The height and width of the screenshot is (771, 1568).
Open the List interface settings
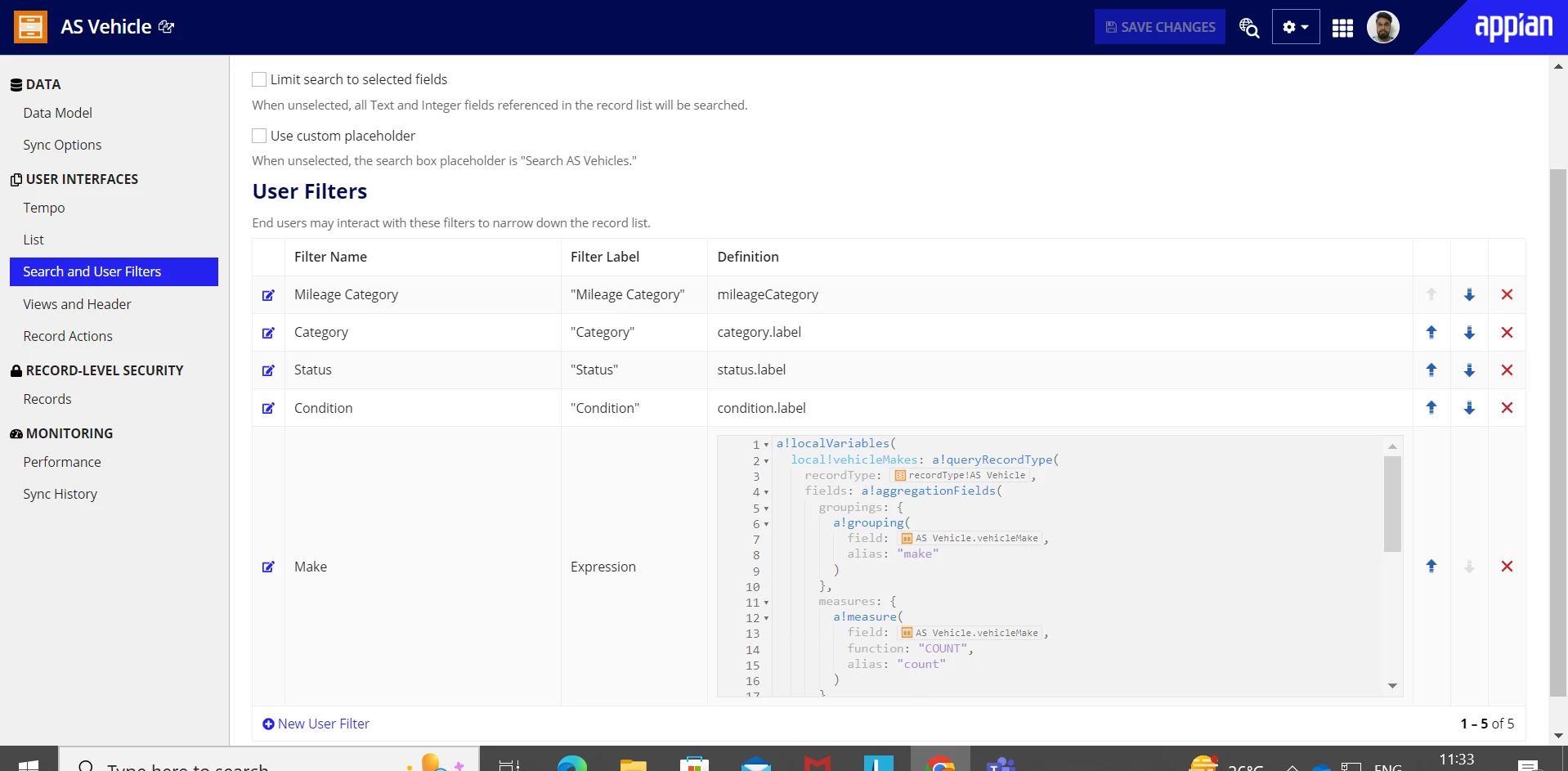pyautogui.click(x=34, y=240)
